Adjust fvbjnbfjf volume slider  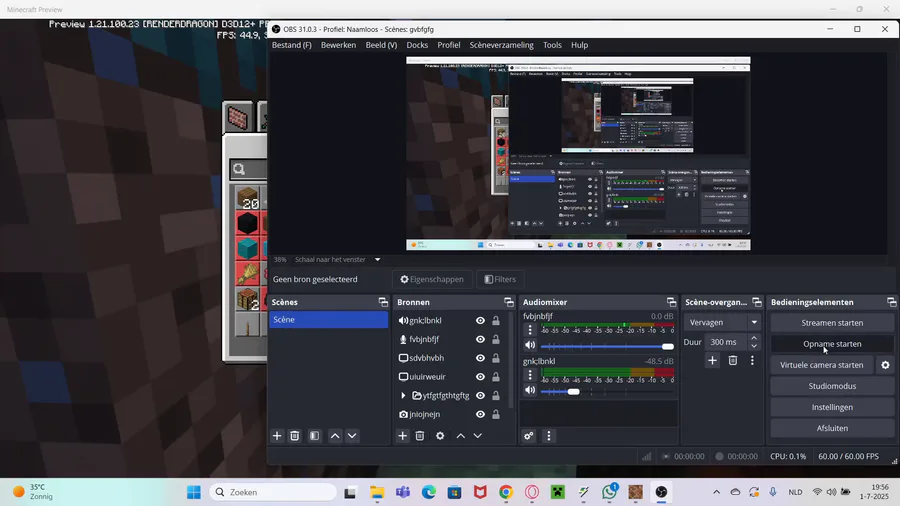[607, 346]
